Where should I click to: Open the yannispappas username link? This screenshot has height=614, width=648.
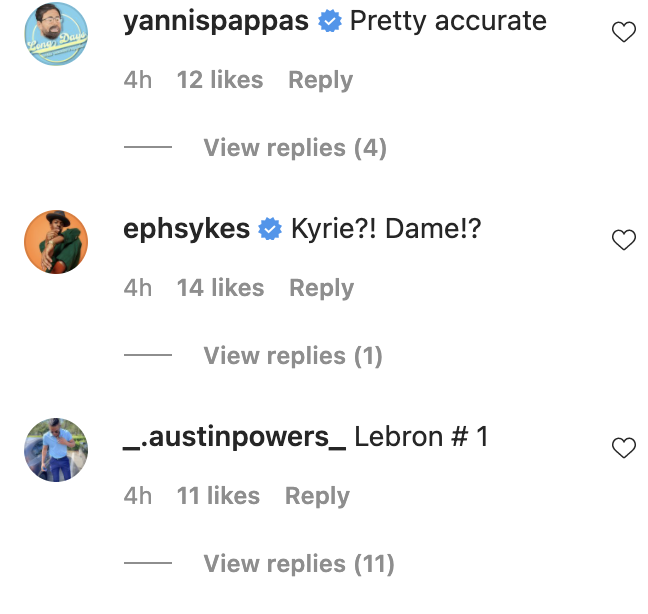click(x=215, y=22)
